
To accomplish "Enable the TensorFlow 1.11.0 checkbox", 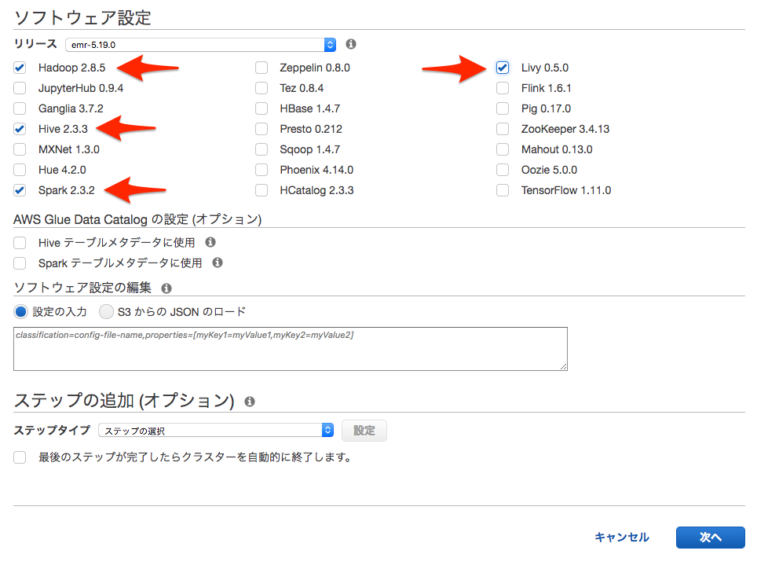I will pos(503,190).
